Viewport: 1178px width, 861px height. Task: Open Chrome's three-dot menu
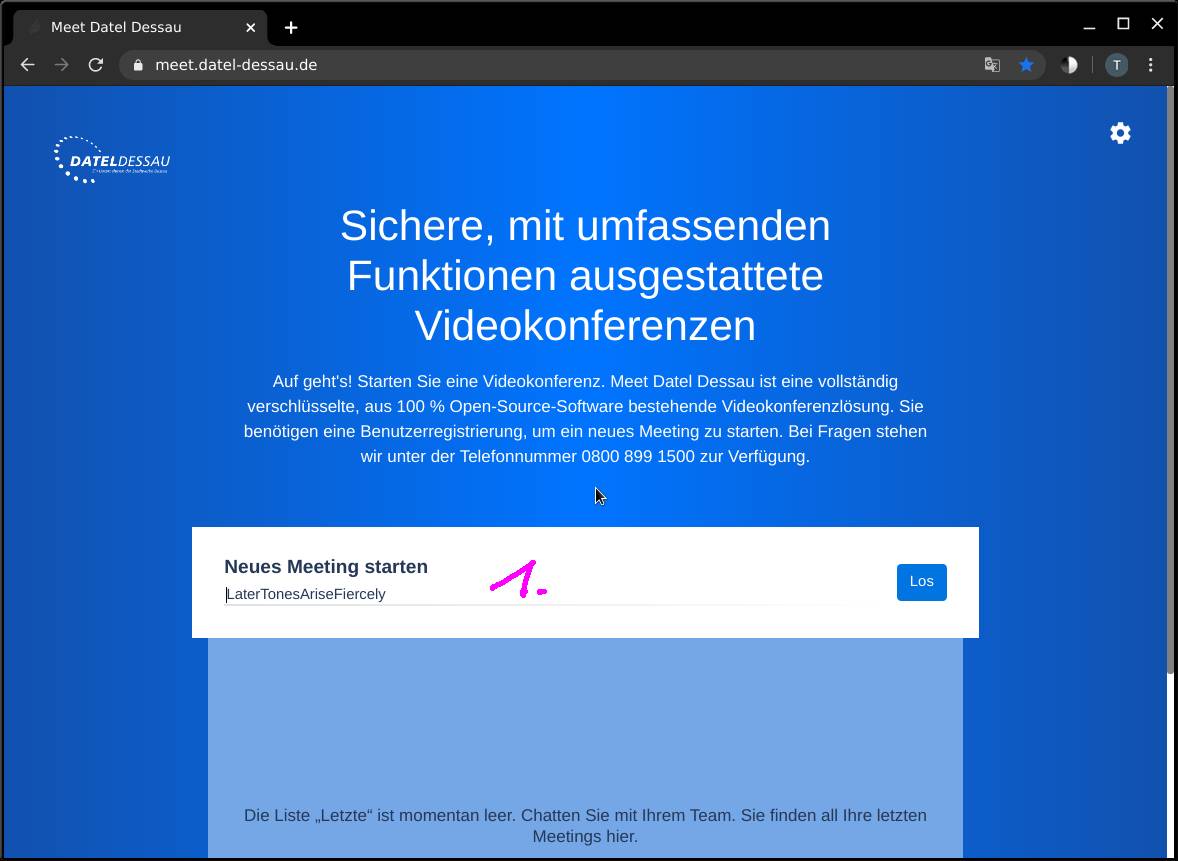click(x=1151, y=65)
